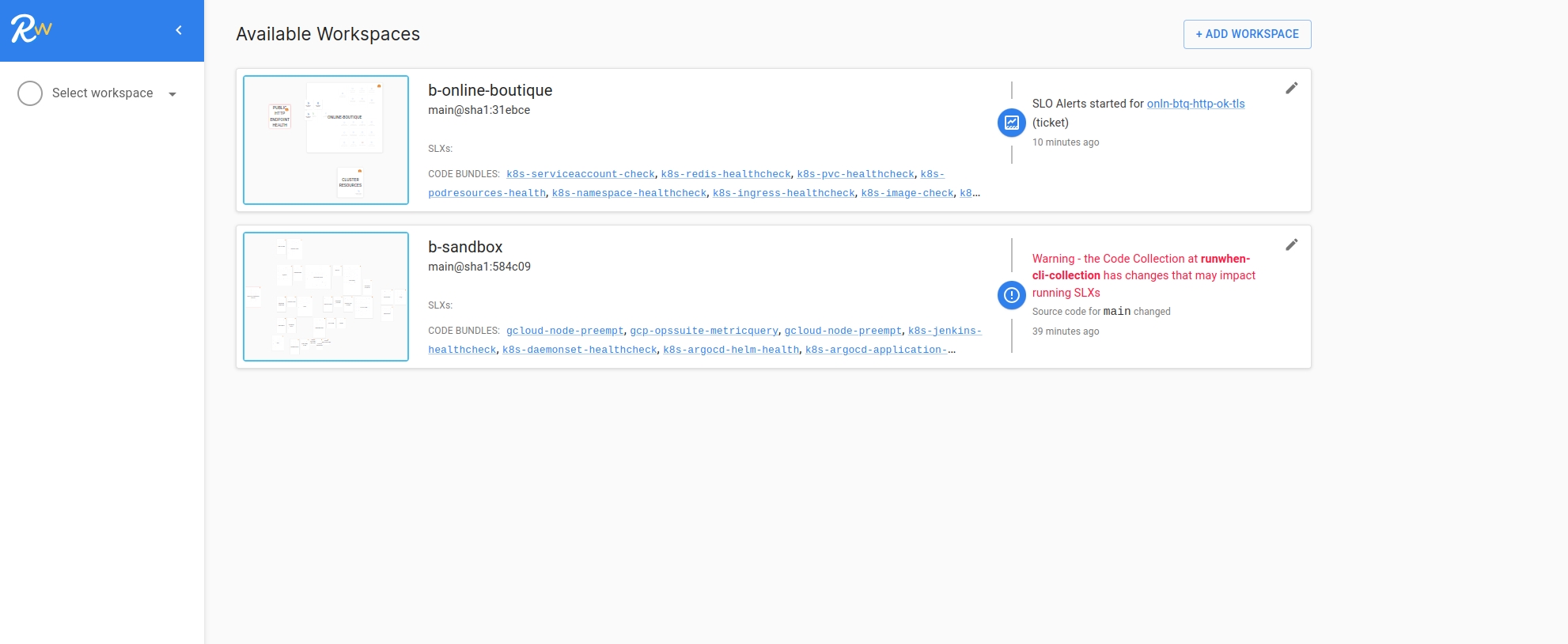Open the b-sandbox workspace map thumbnail
The image size is (1568, 644).
pos(326,297)
